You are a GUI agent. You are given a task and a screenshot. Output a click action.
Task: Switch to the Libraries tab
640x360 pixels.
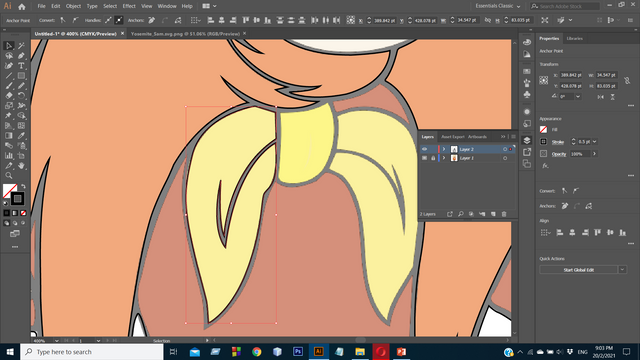pyautogui.click(x=574, y=38)
